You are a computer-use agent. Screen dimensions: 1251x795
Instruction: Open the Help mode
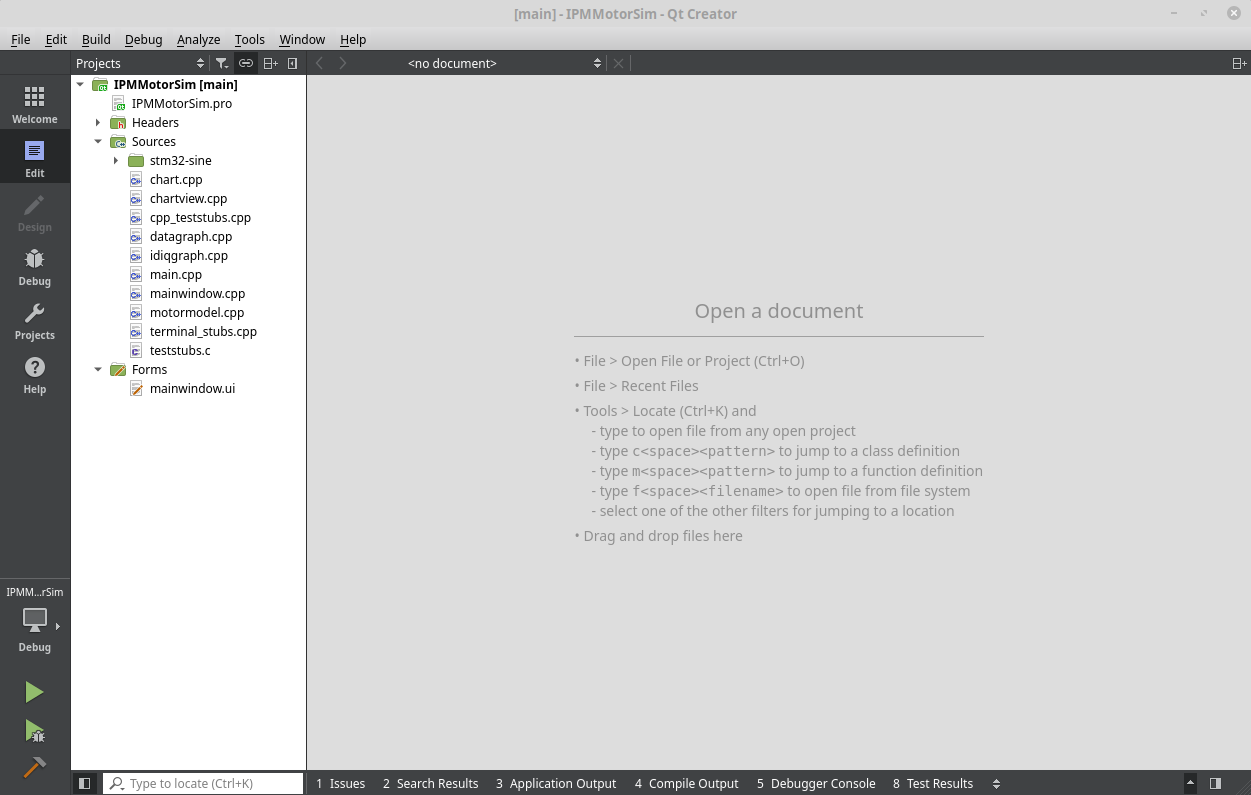34,374
